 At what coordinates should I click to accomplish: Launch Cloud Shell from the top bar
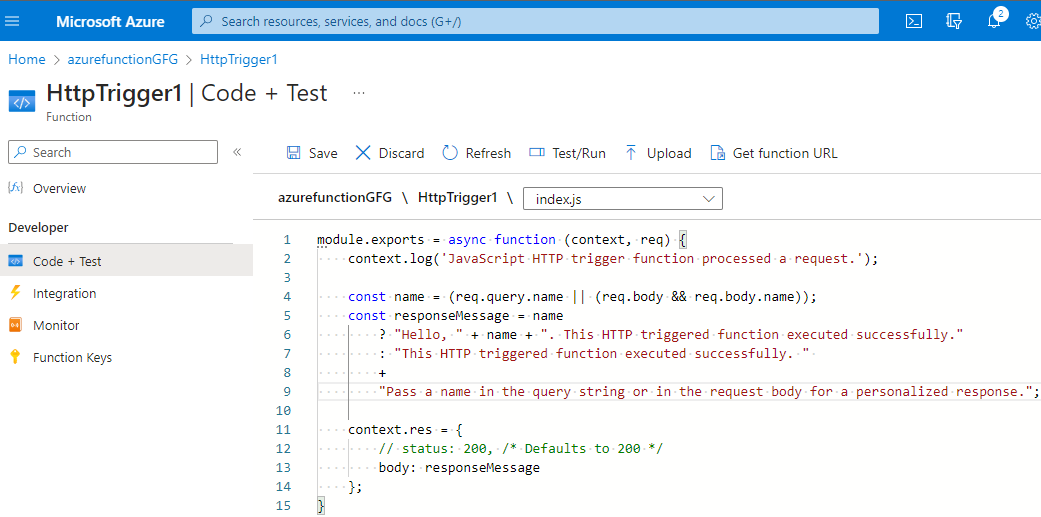[x=913, y=21]
